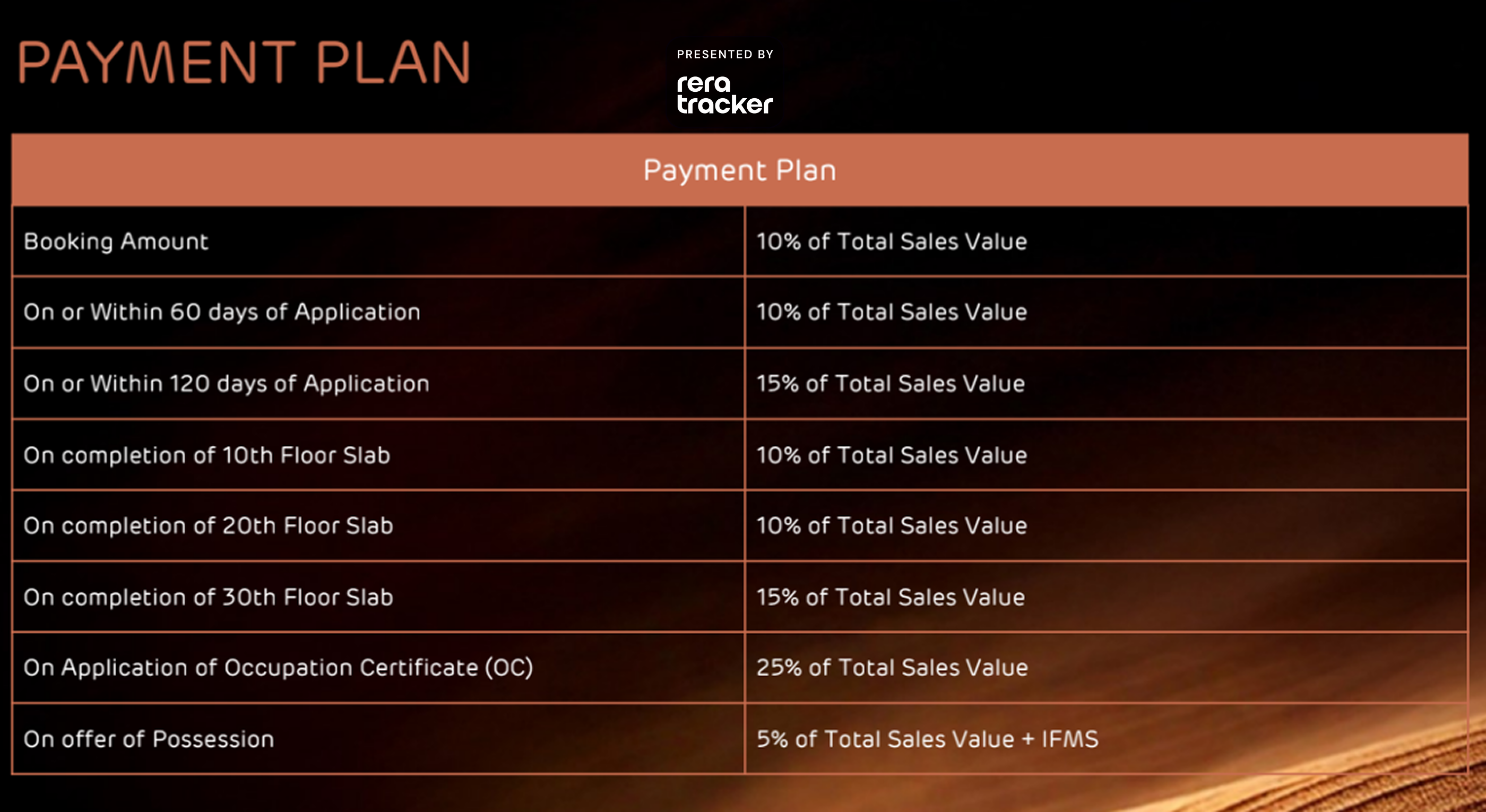Click the large PAYMENT PLAN title
This screenshot has height=812, width=1486.
click(244, 62)
